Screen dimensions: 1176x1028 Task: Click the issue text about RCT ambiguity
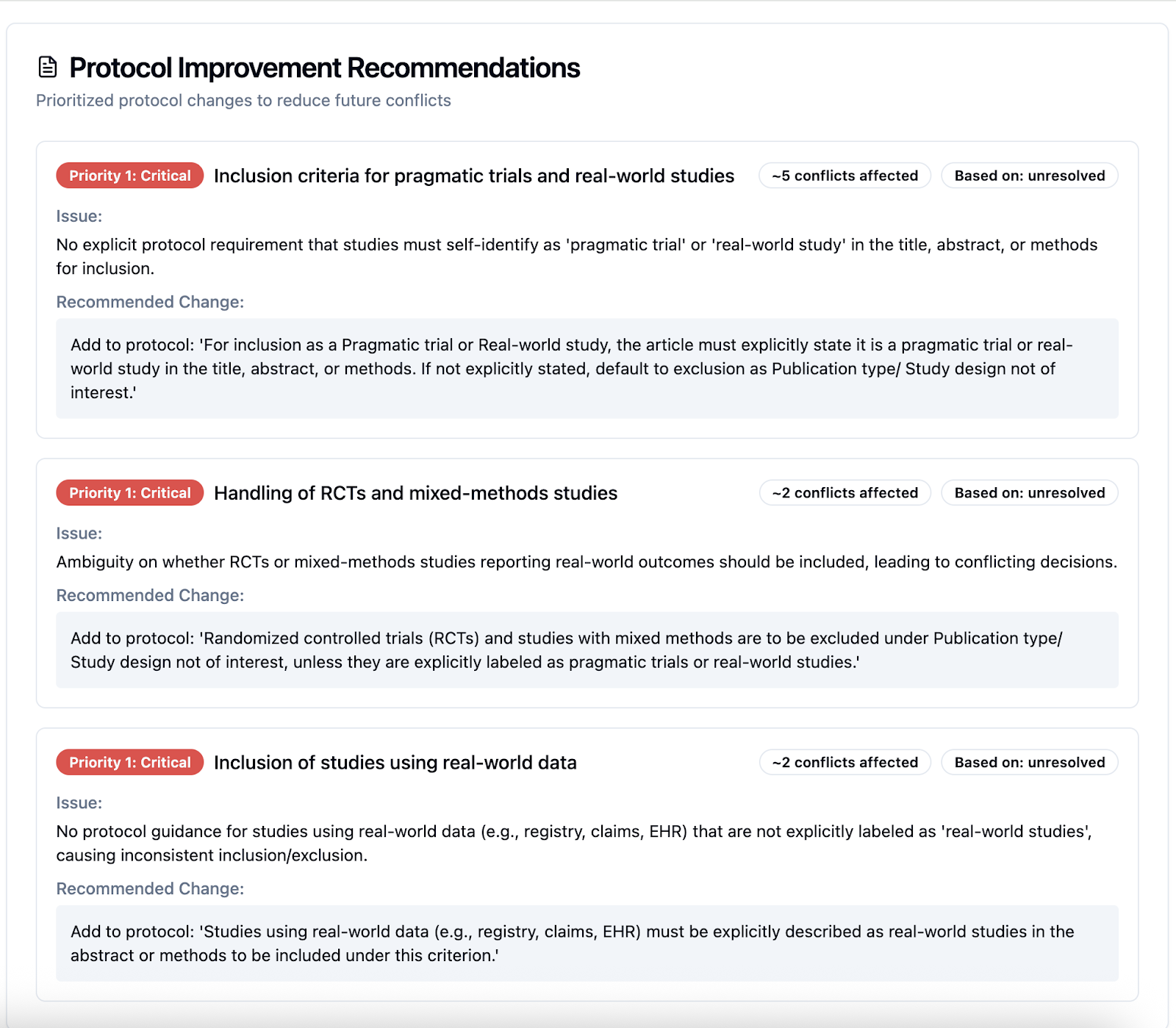click(587, 562)
